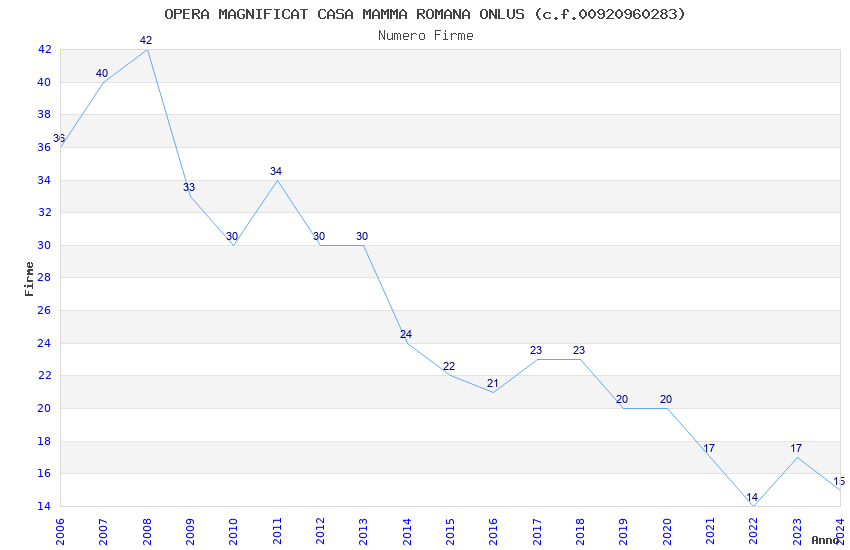Select data point value 20 for 2020
Screen dimensions: 850x550
[666, 399]
